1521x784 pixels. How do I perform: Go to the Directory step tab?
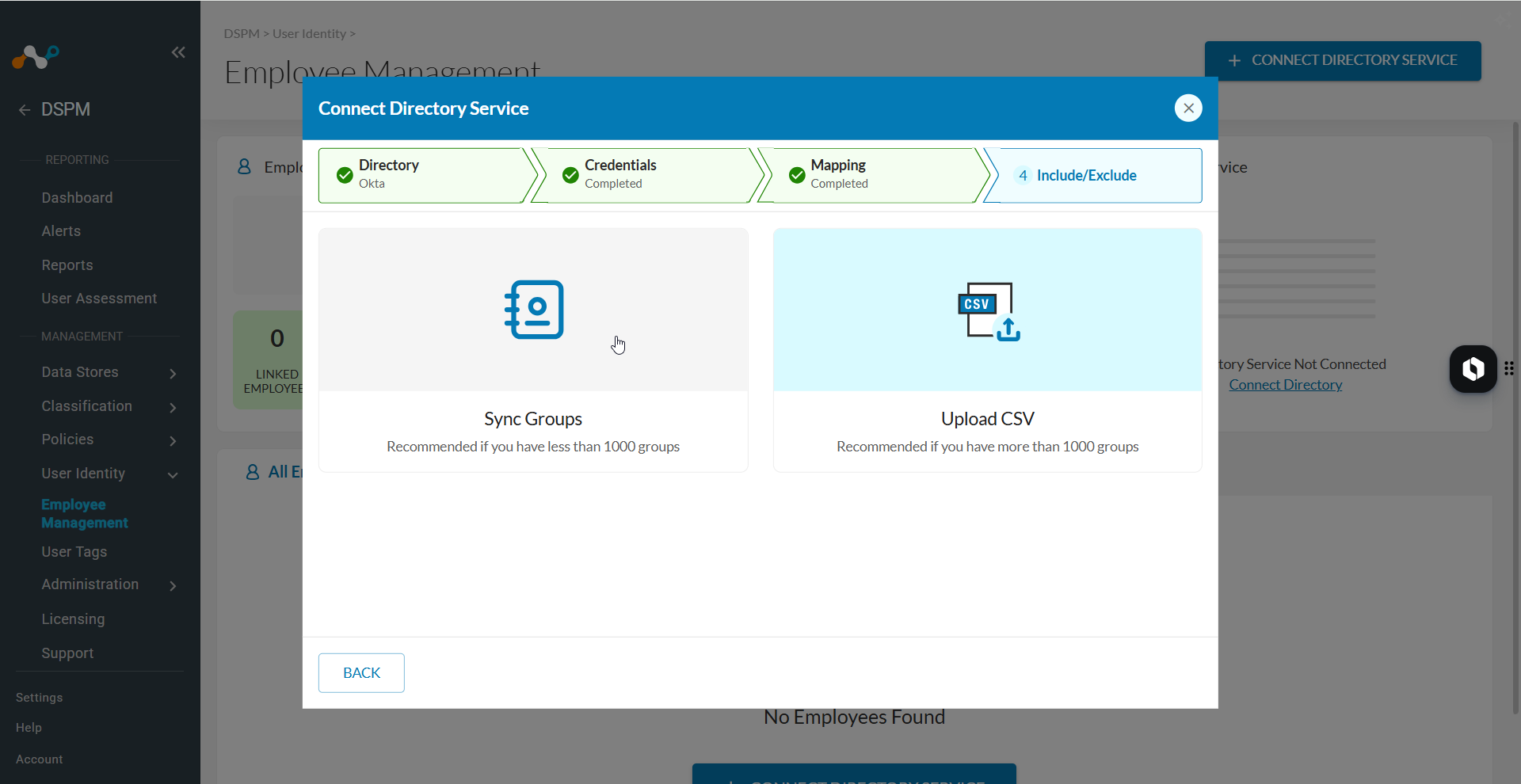pos(428,175)
